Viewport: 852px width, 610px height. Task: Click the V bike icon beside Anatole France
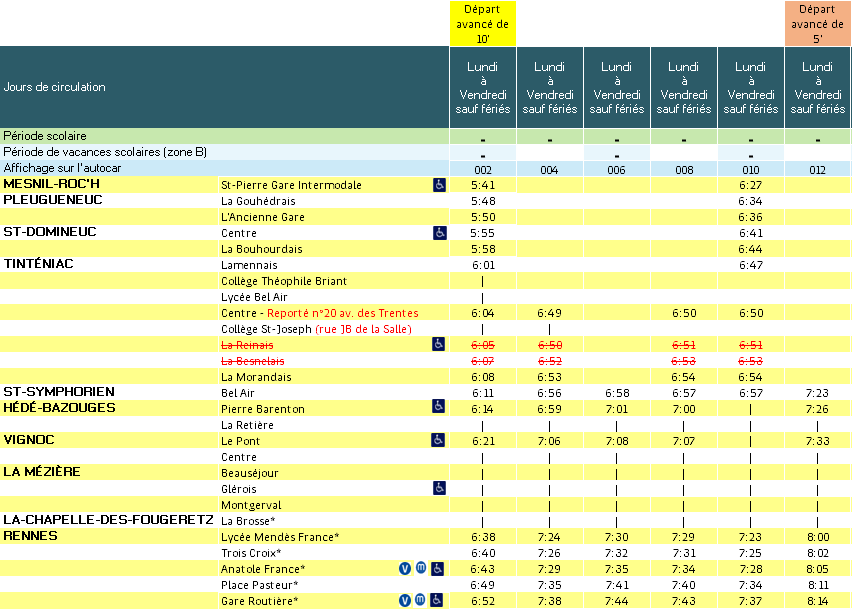click(x=405, y=569)
